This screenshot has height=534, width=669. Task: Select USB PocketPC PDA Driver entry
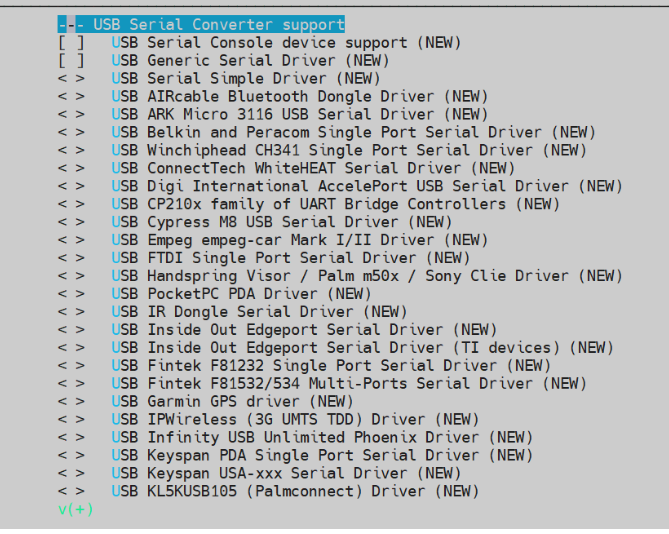(x=241, y=293)
